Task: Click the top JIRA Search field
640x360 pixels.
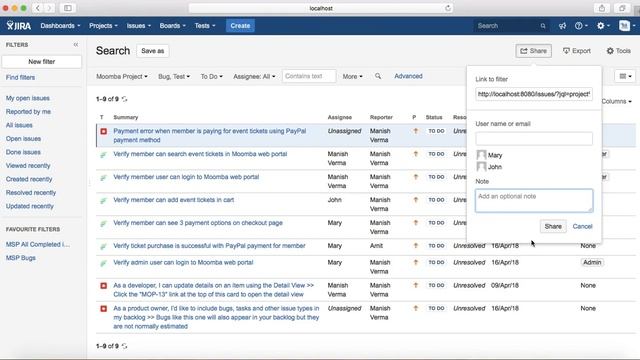Action: click(x=511, y=26)
